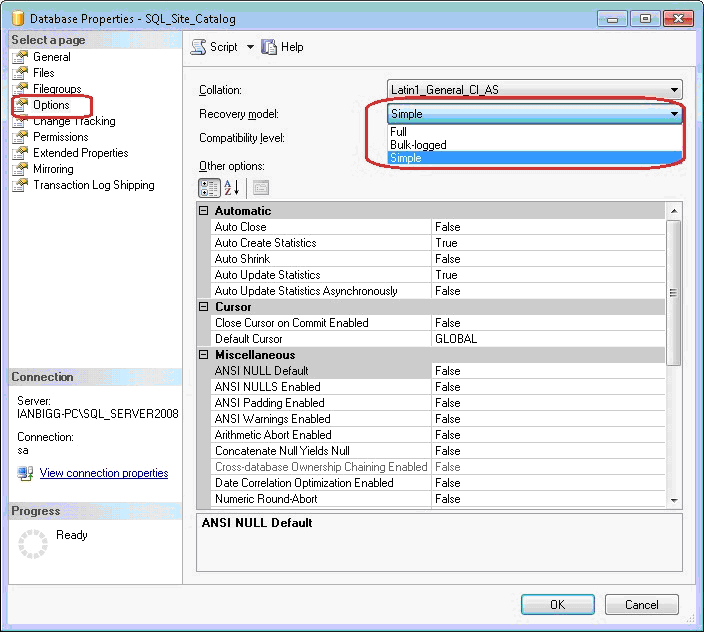Image resolution: width=704 pixels, height=632 pixels.
Task: Expand the Collation dropdown
Action: click(x=675, y=90)
